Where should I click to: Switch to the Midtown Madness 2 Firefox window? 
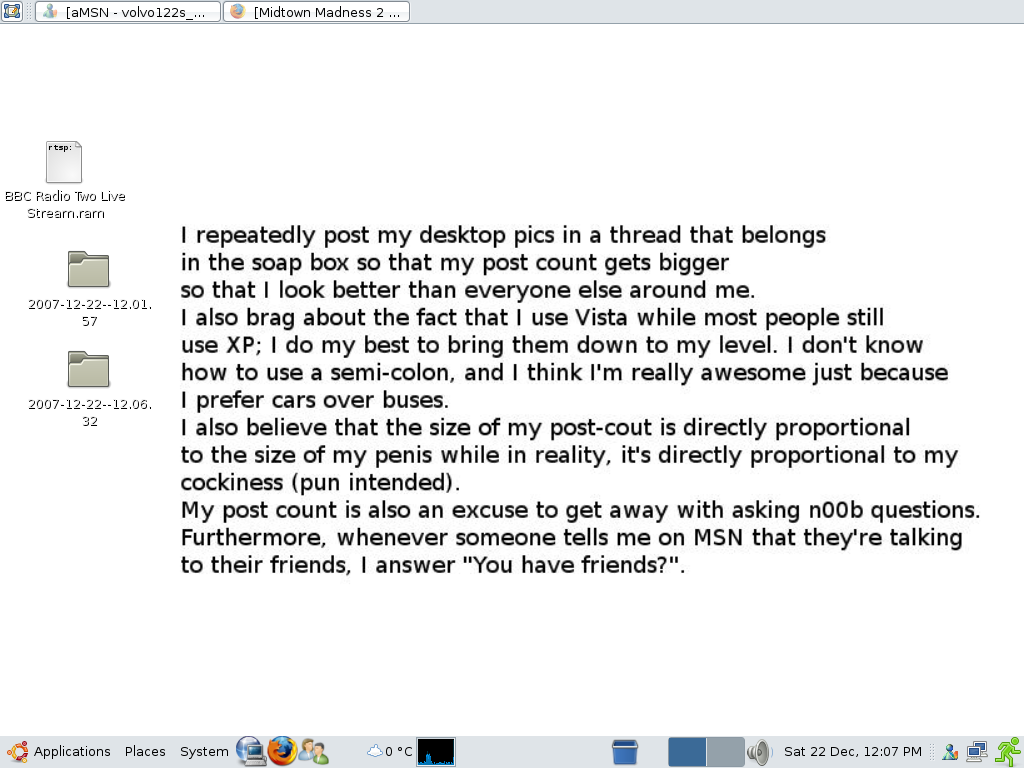[x=316, y=12]
